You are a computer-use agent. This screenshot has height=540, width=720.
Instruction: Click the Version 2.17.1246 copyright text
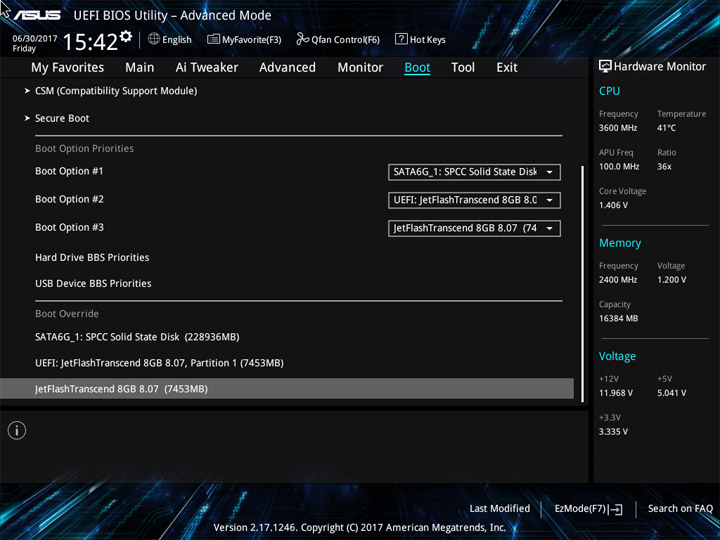tap(360, 527)
